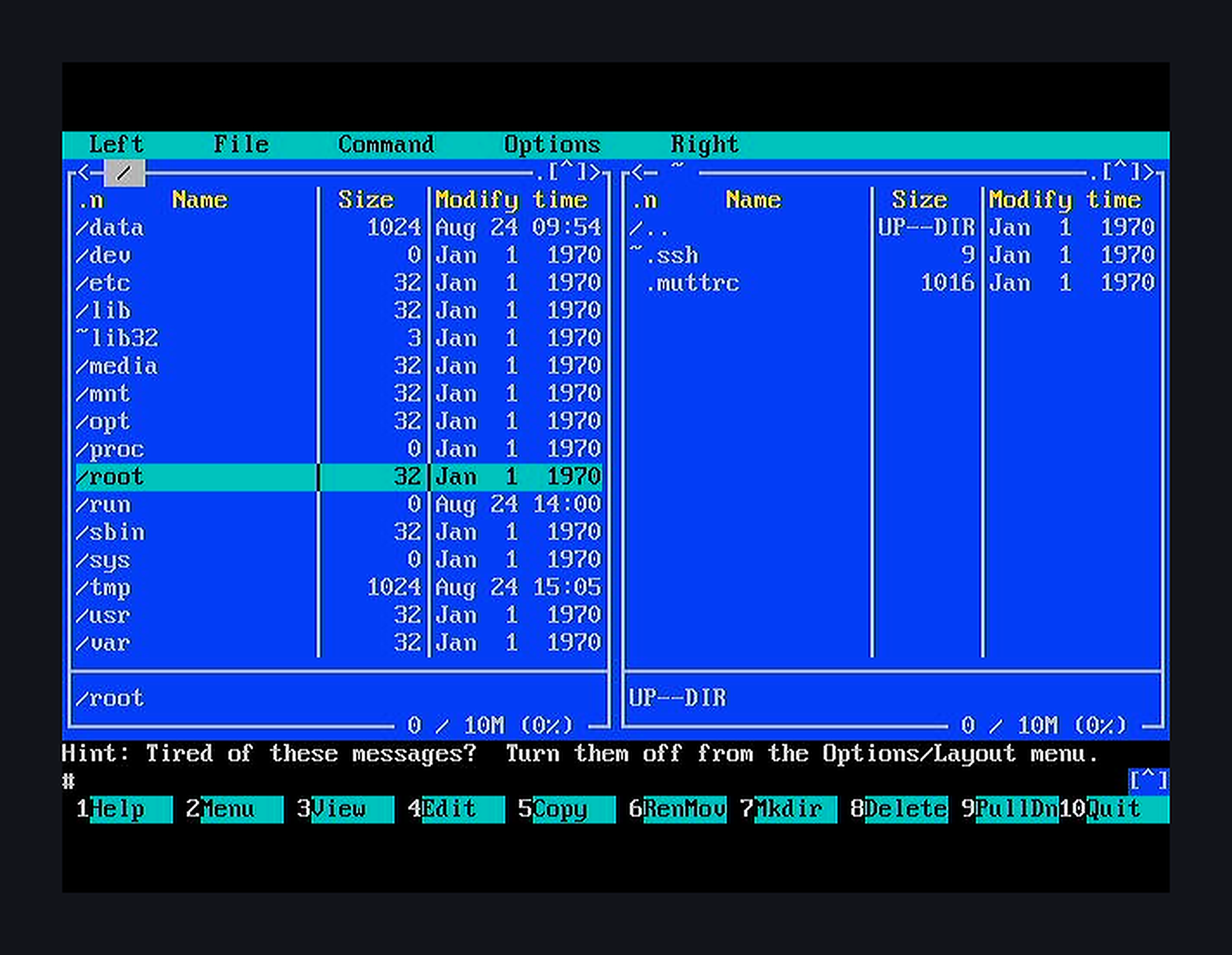
Task: Click the 'UP--DIR' mini status in right panel
Action: point(678,698)
